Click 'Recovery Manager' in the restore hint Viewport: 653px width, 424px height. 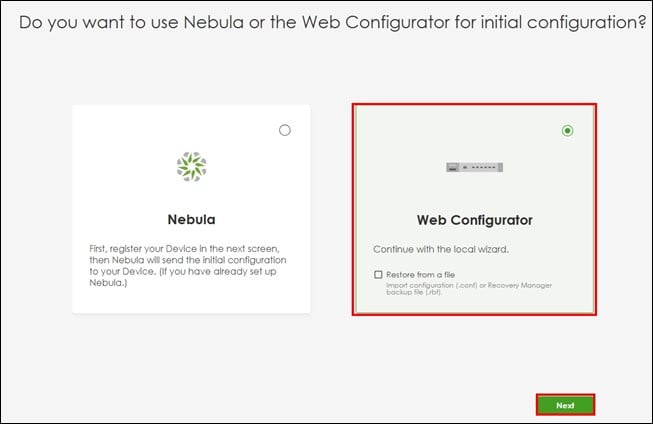[x=520, y=285]
